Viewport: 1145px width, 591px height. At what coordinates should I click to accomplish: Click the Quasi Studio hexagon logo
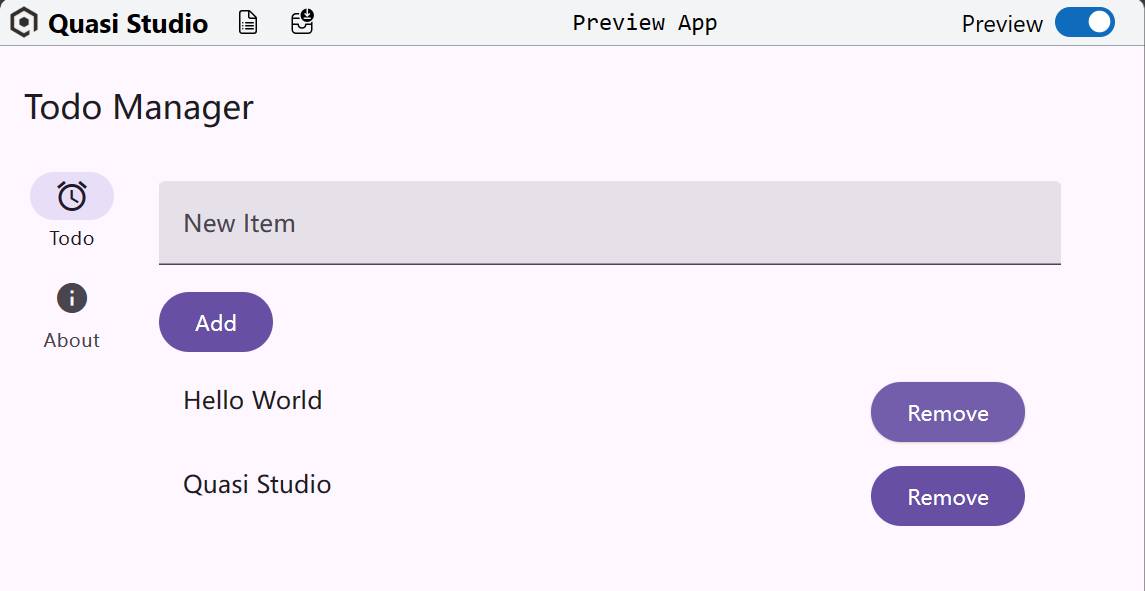tap(24, 23)
